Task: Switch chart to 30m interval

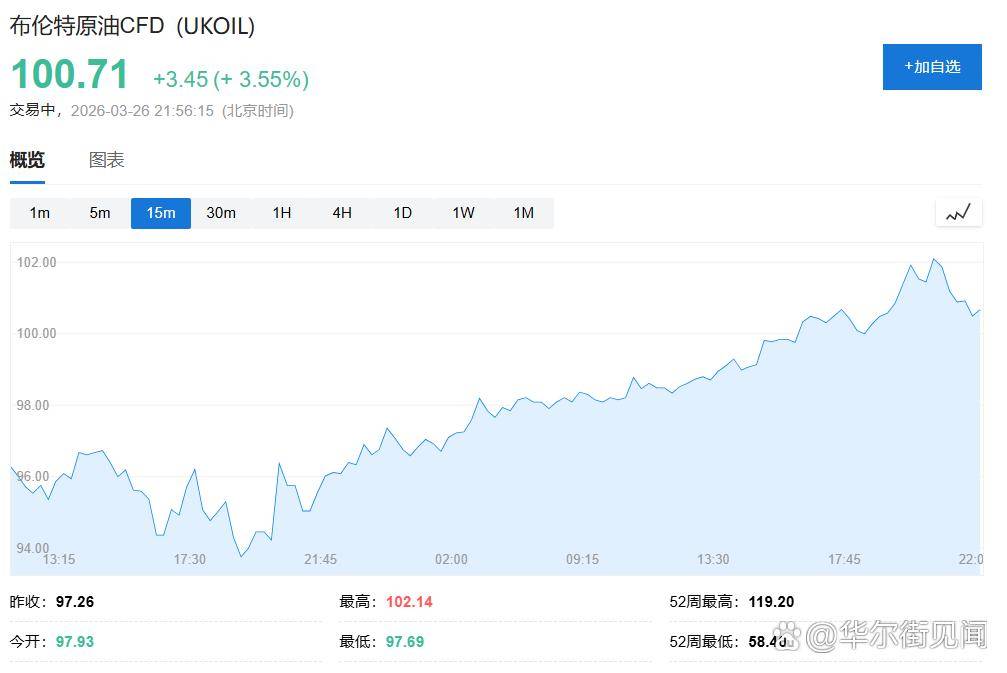Action: pos(221,213)
